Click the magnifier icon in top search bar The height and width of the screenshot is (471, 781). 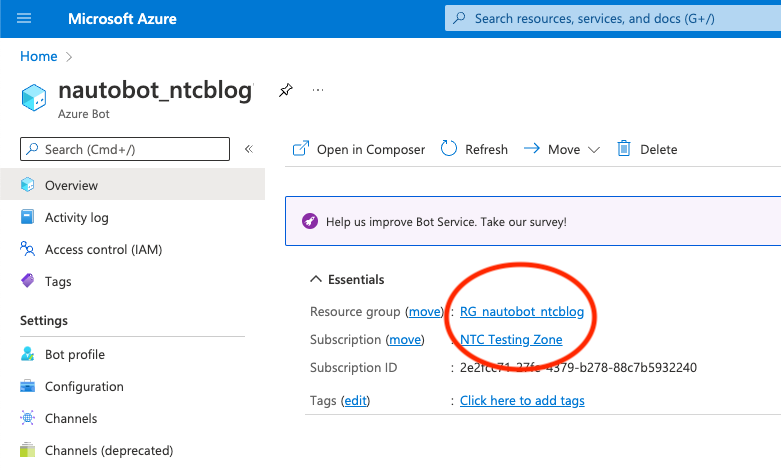459,18
